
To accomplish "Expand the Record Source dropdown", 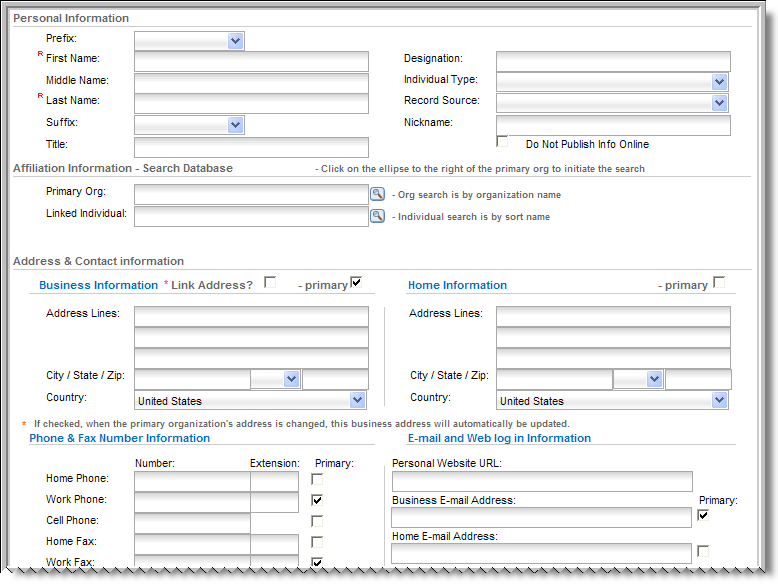I will [613, 103].
